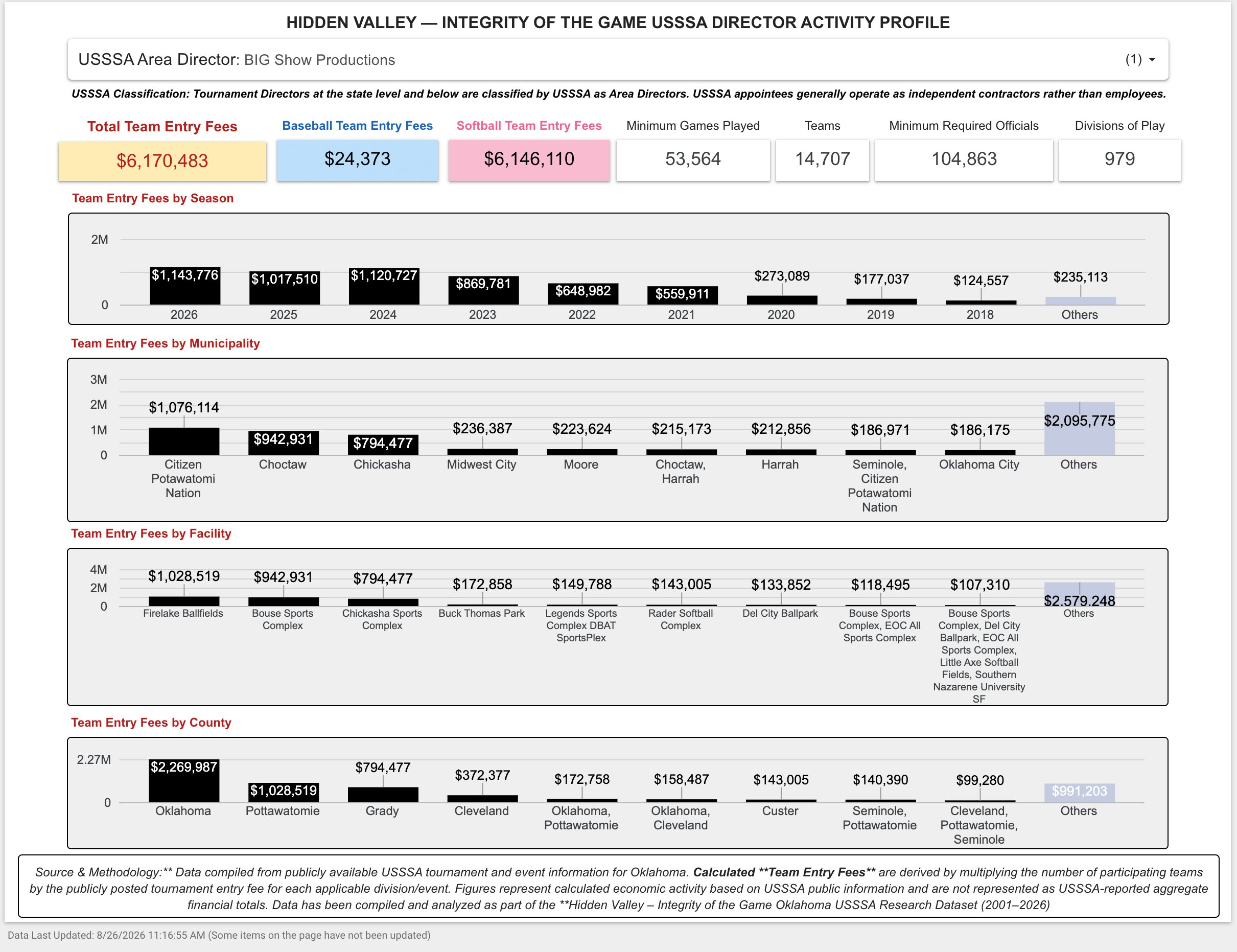Click the Team Entry Fees by Season heading
The height and width of the screenshot is (952, 1237).
pyautogui.click(x=153, y=198)
